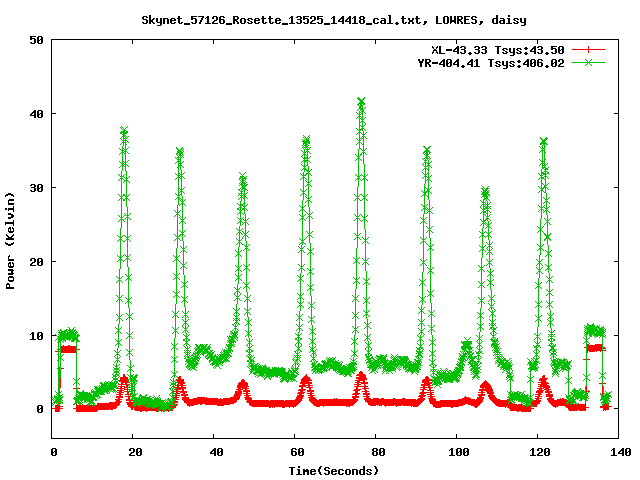Click the x-axis tick label 140

(620, 452)
